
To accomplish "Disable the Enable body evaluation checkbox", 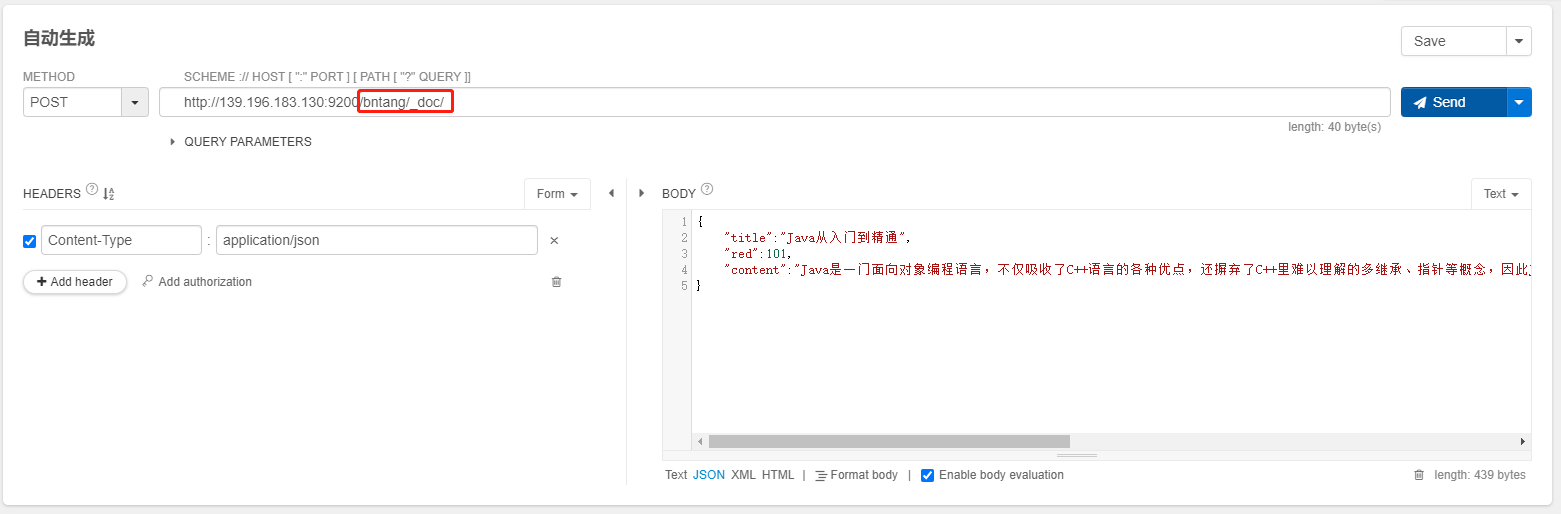I will [927, 475].
